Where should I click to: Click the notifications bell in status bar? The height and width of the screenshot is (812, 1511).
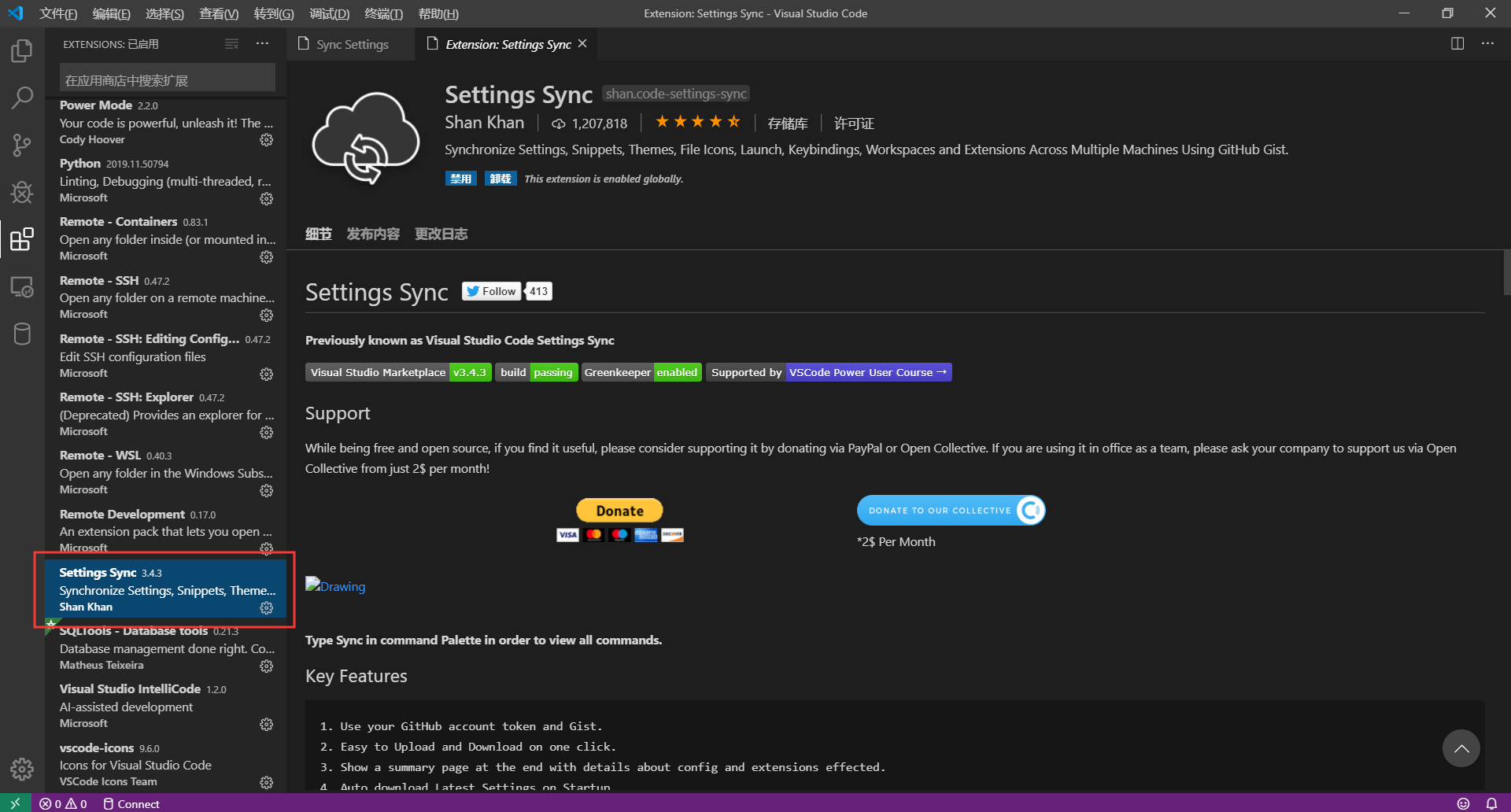[1491, 803]
